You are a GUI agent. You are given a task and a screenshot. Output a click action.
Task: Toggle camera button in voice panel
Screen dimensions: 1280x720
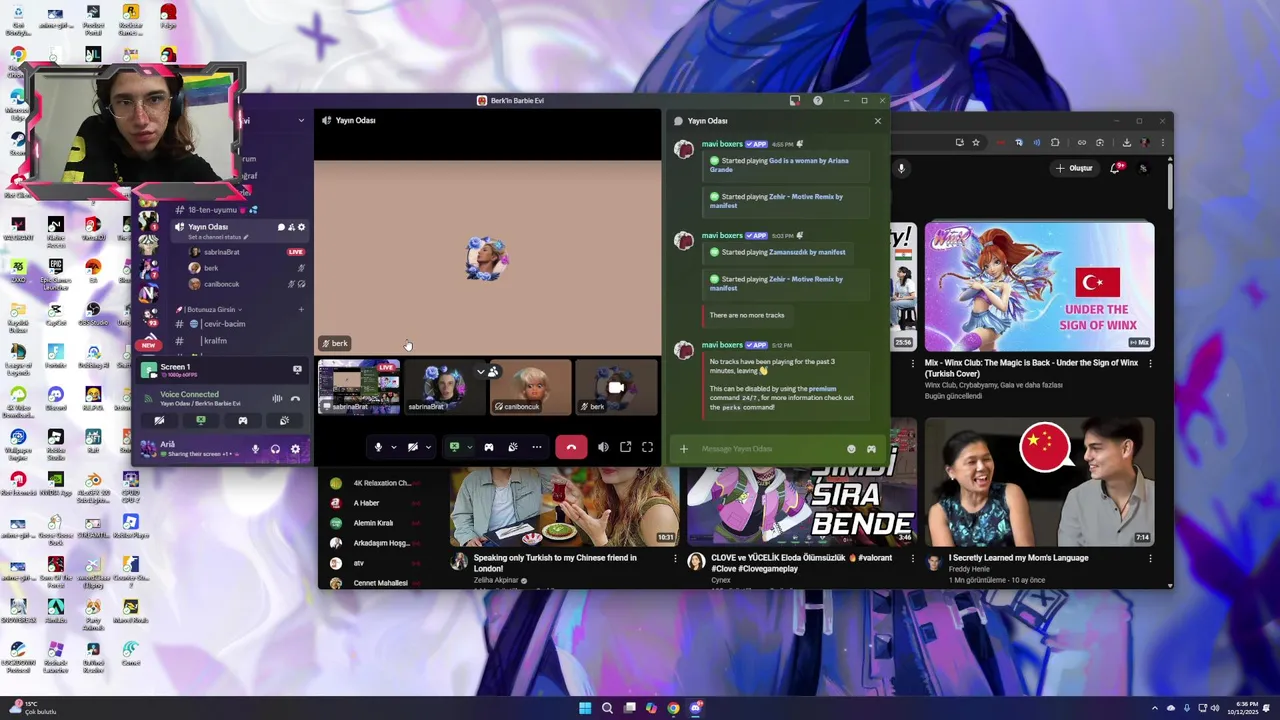(159, 421)
